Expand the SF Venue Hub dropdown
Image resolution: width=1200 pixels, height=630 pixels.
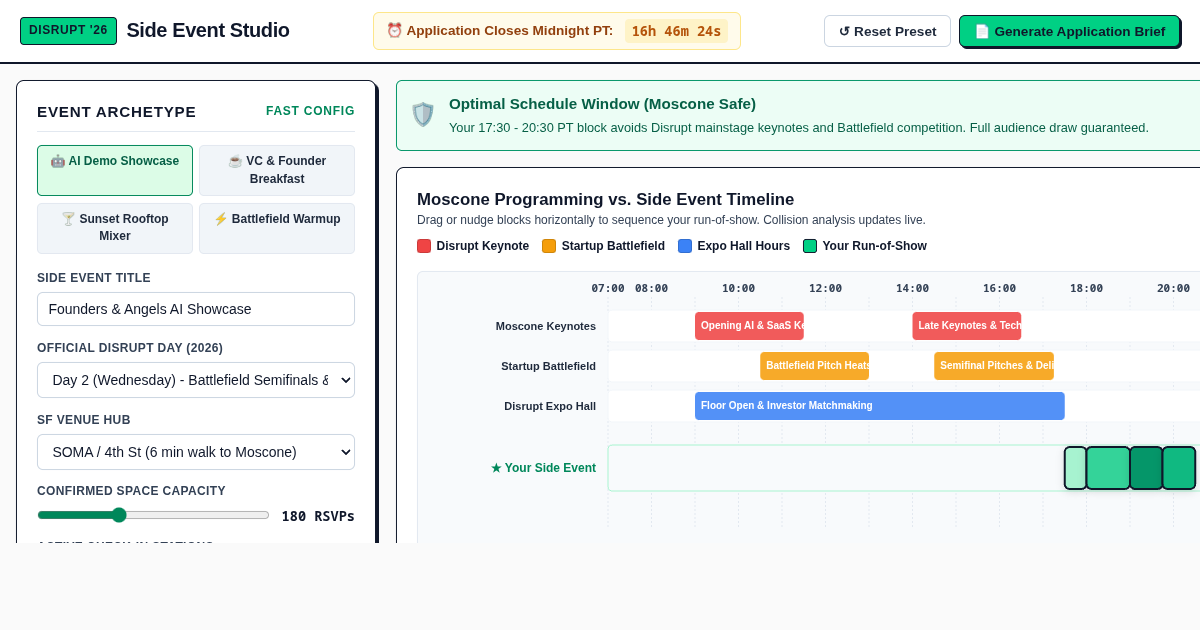196,452
